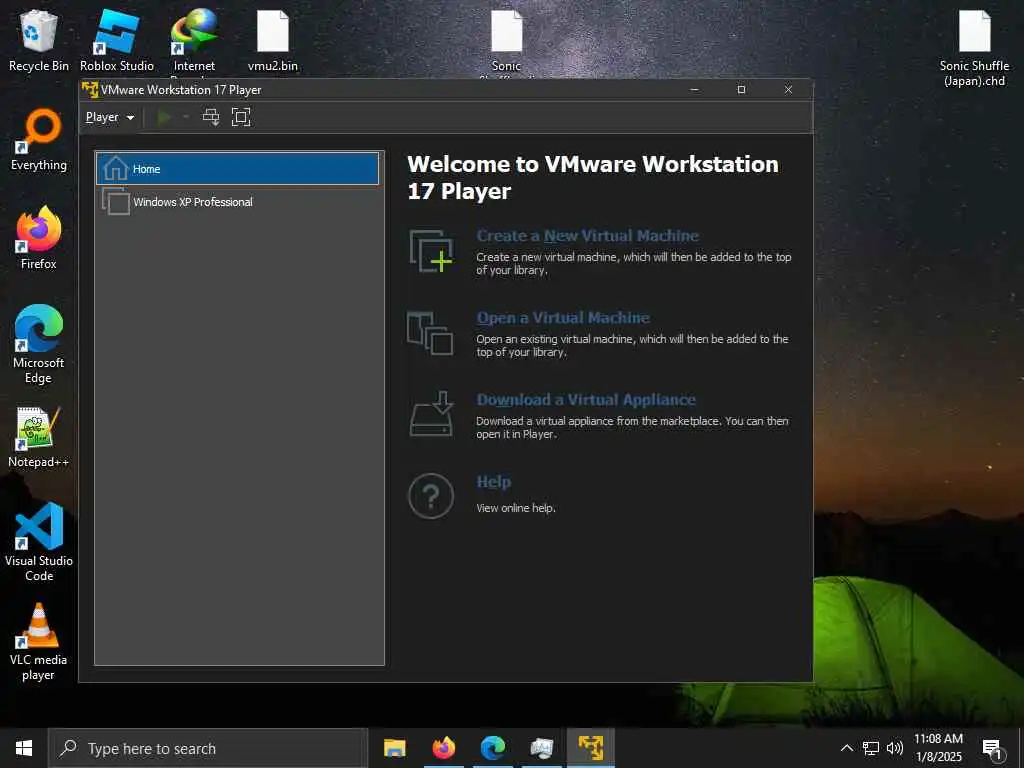Select the partially hidden Sonic file icon
Viewport: 1024px width, 768px height.
507,40
